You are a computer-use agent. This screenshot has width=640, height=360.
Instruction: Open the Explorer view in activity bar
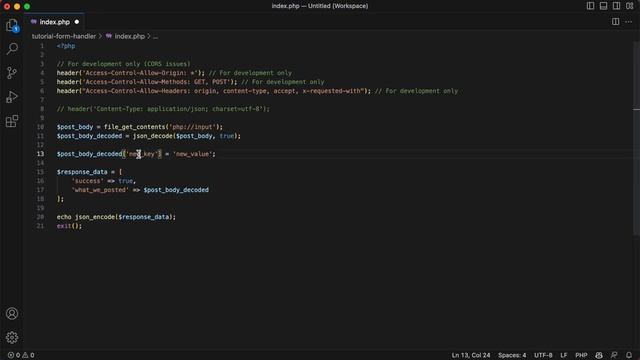pos(12,26)
